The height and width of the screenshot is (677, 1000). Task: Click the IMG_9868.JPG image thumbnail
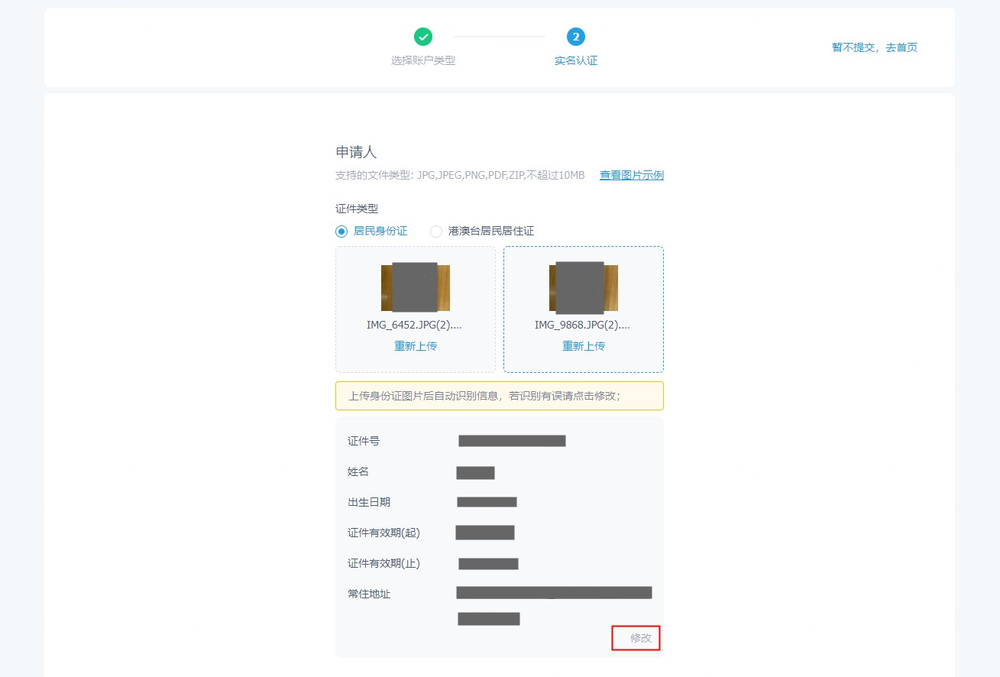pos(583,287)
